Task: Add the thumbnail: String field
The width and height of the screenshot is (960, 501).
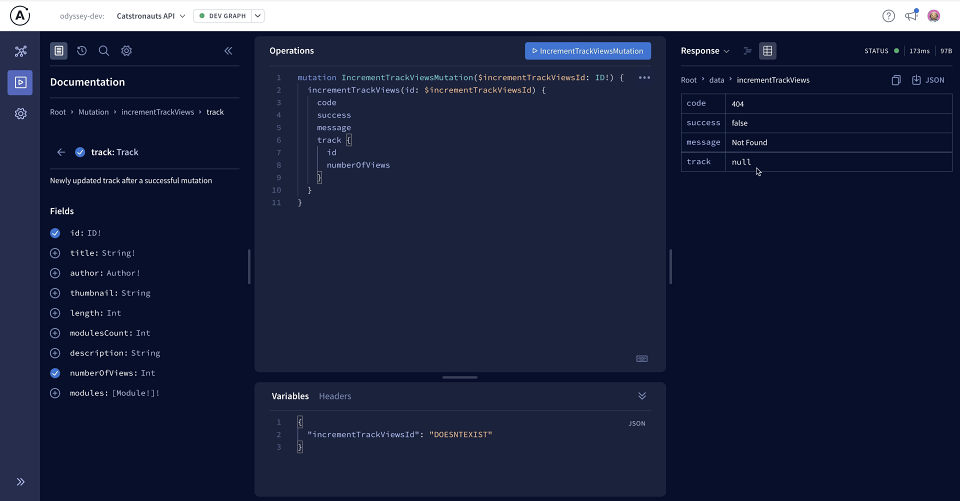Action: [x=55, y=293]
